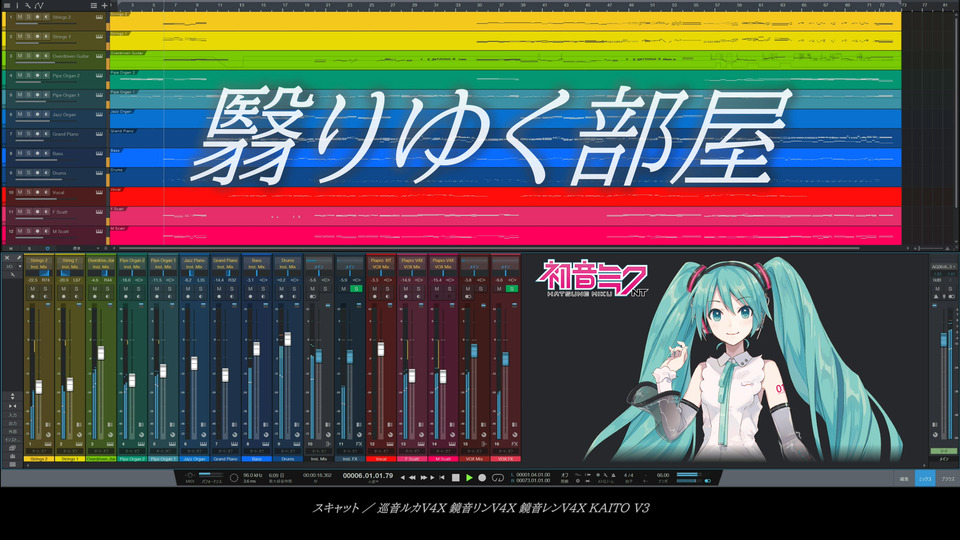
Task: Open the track list menu icon
Action: [x=7, y=6]
